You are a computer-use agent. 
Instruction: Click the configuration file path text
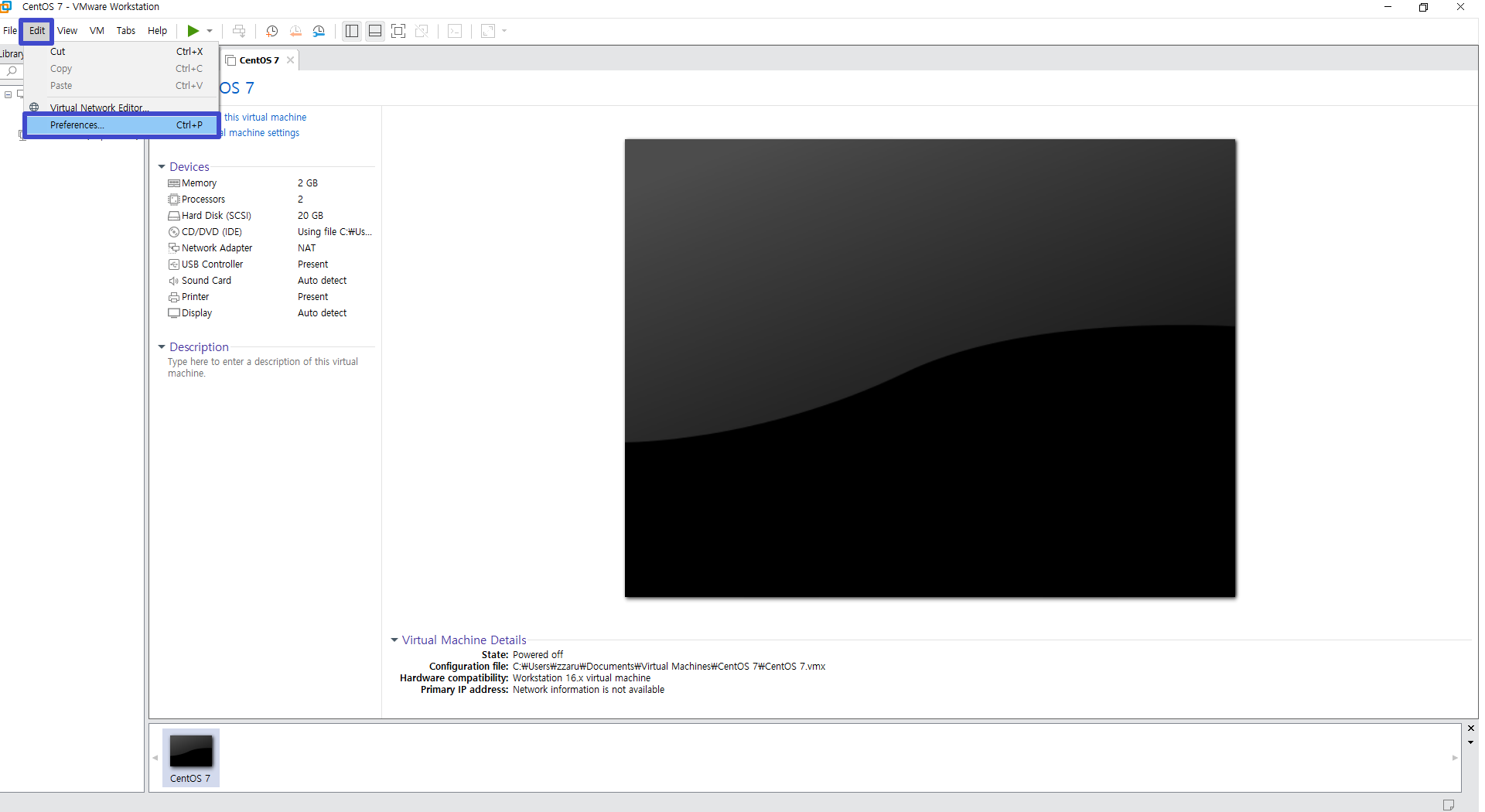(669, 667)
